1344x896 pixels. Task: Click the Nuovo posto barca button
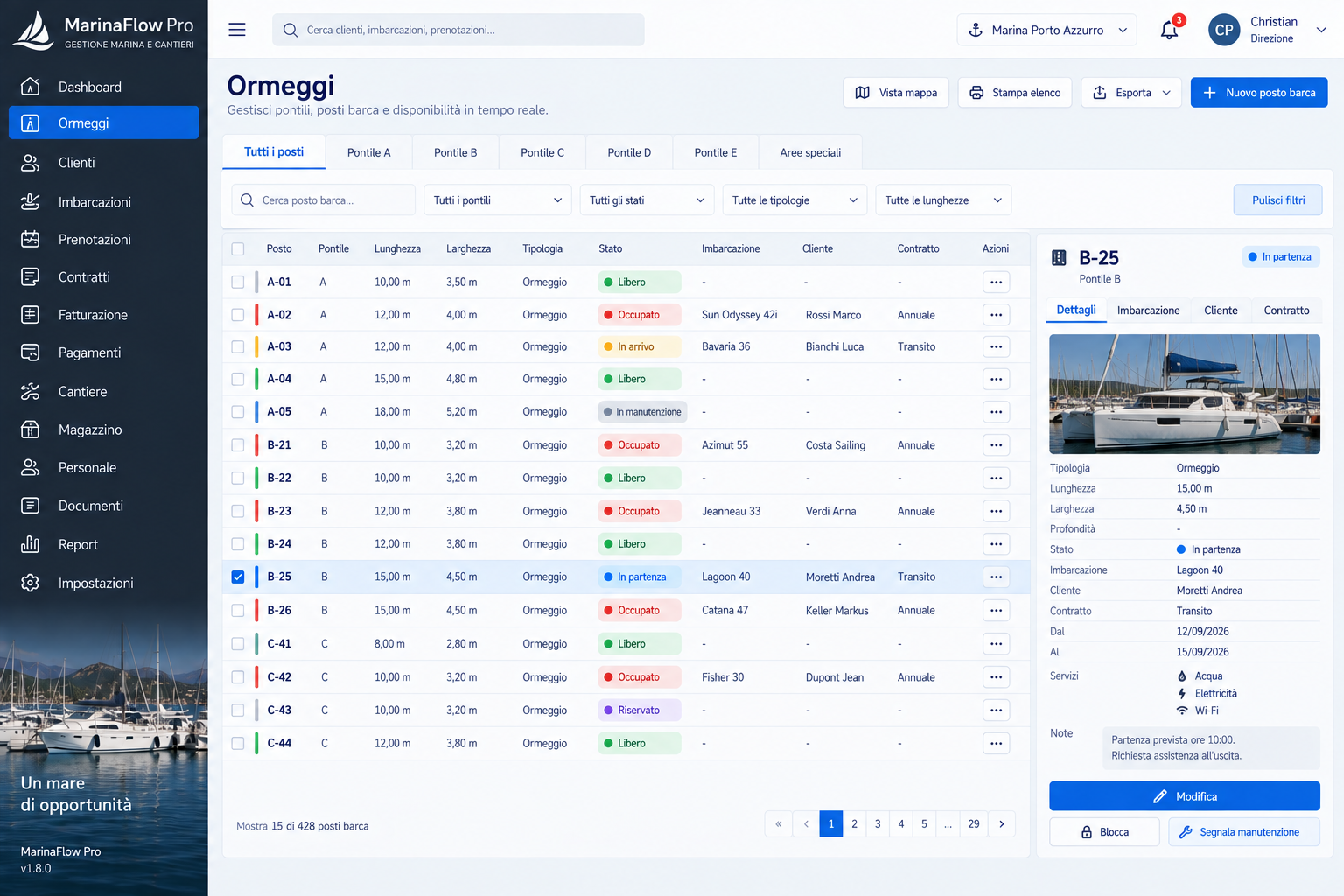pyautogui.click(x=1259, y=93)
